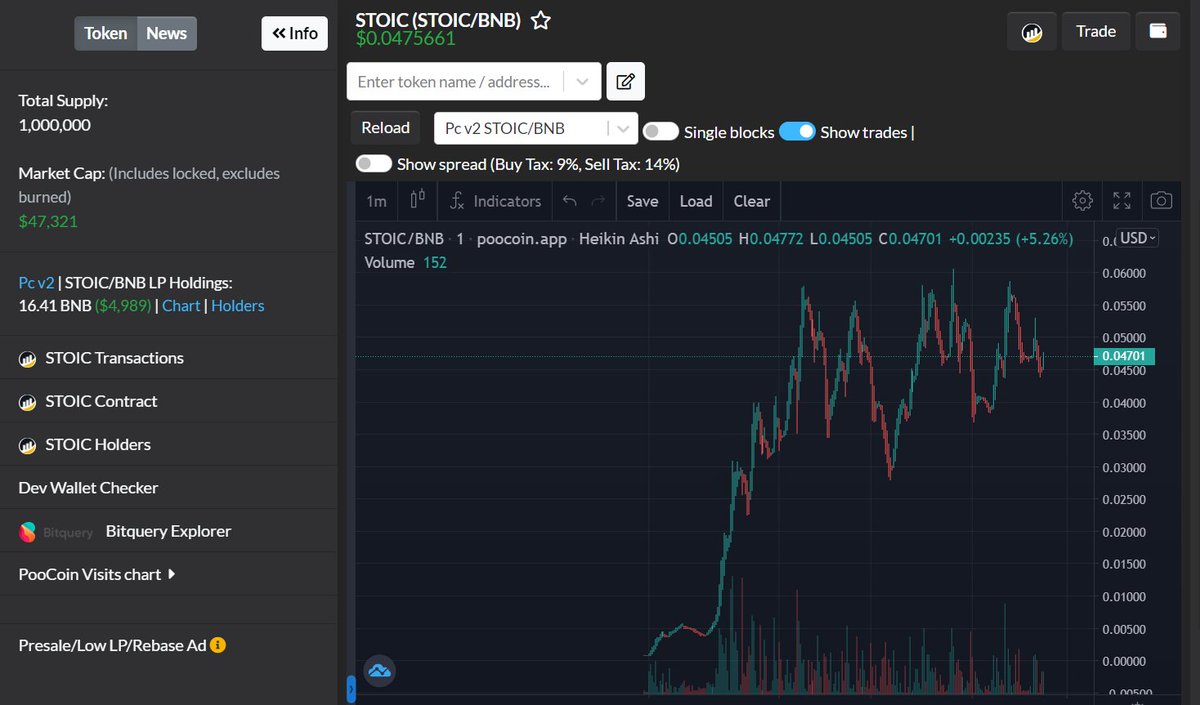Click poocoin icon next to STOIC Contract

point(28,402)
